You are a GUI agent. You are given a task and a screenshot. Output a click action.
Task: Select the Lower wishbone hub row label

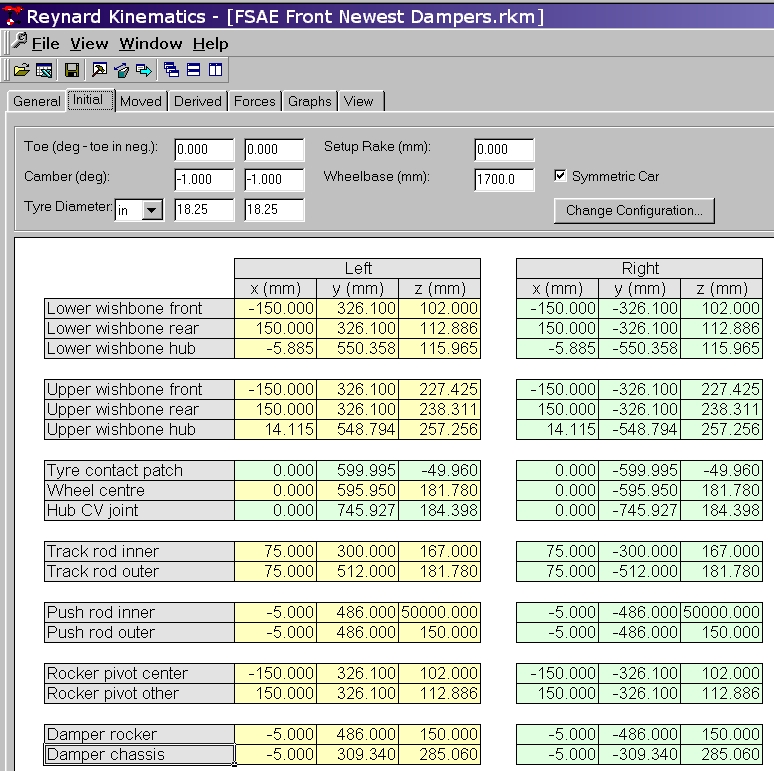pyautogui.click(x=139, y=348)
